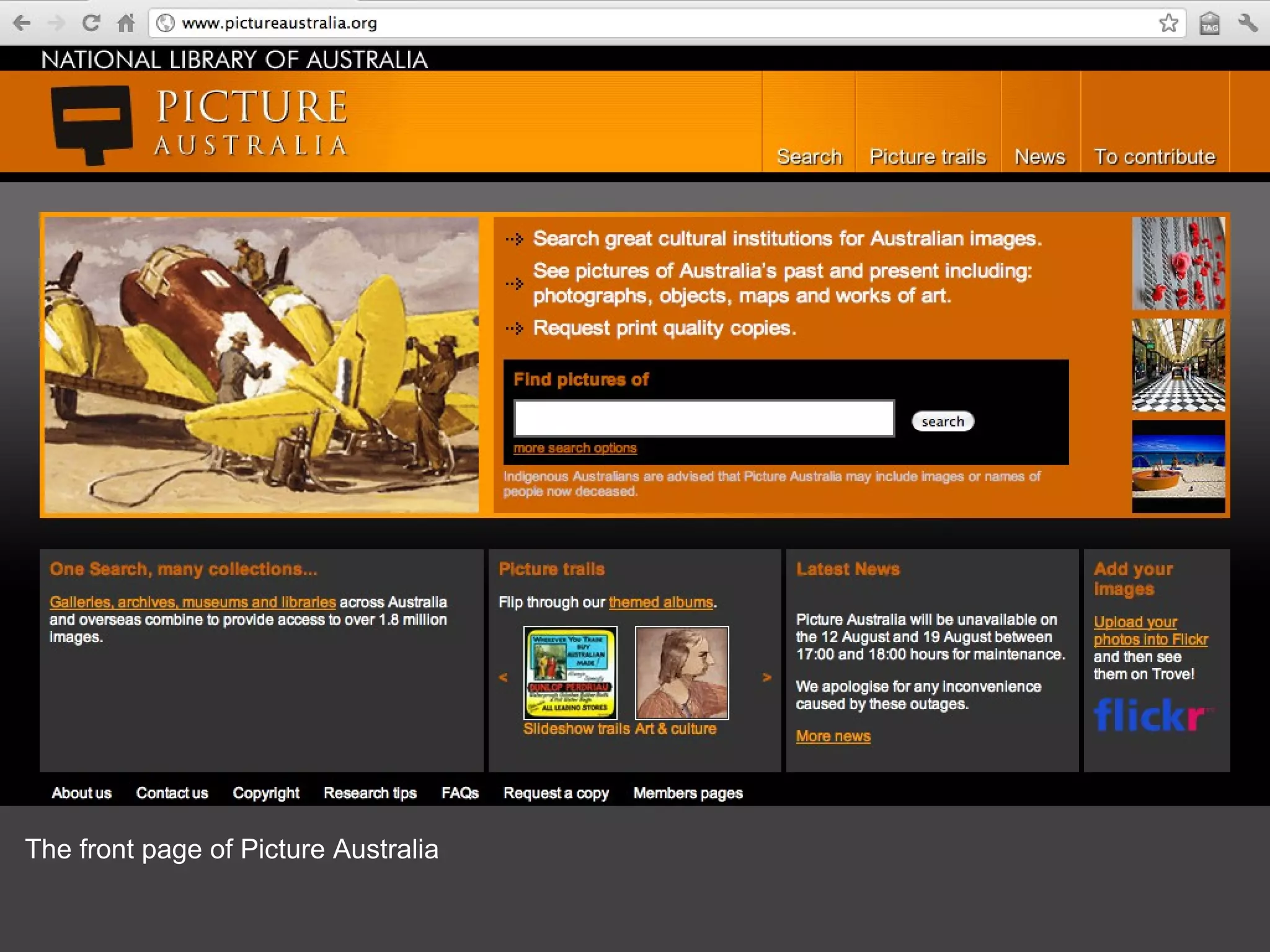Open the beach scene thumbnail

tap(1178, 467)
